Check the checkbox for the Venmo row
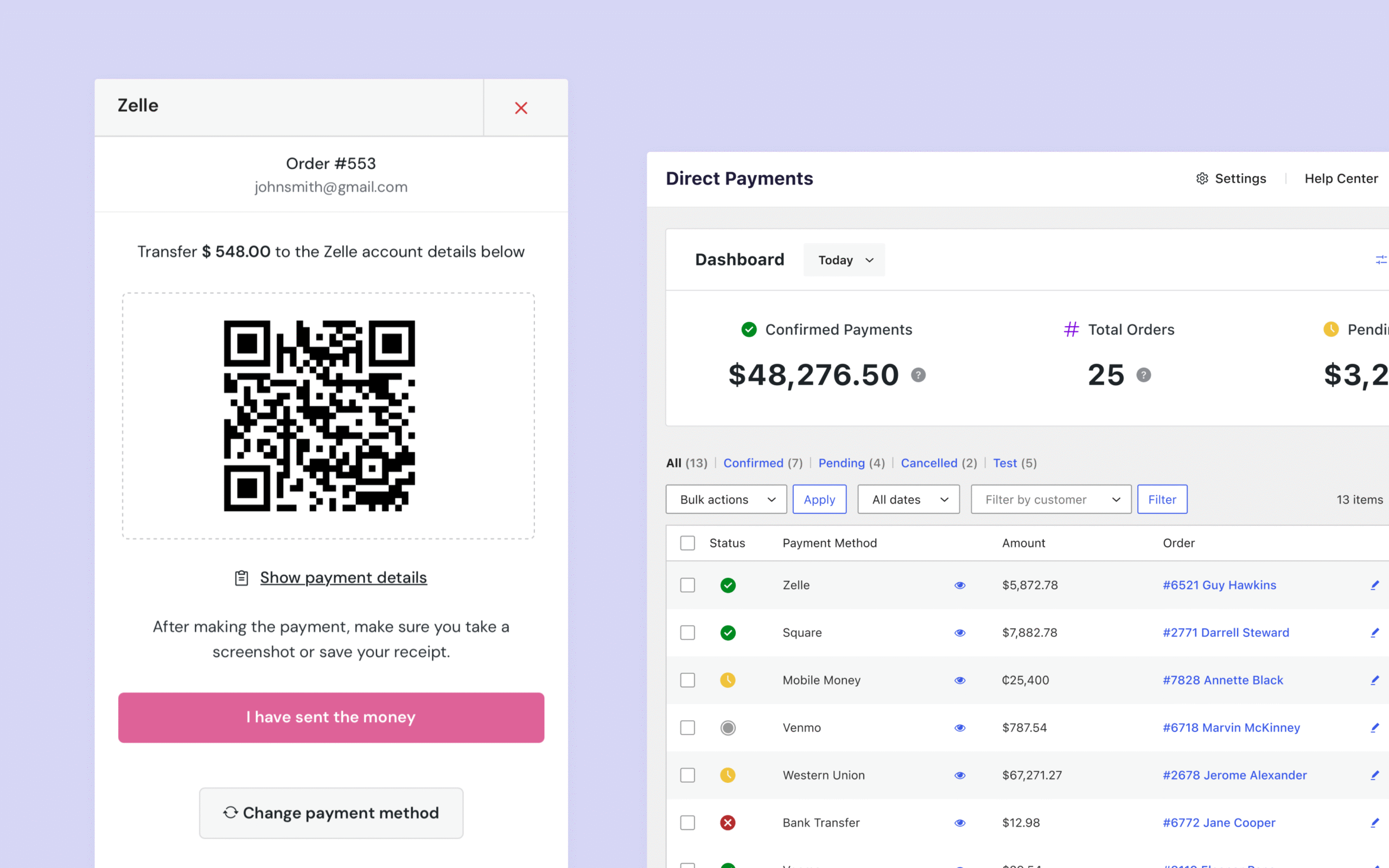 pos(687,728)
